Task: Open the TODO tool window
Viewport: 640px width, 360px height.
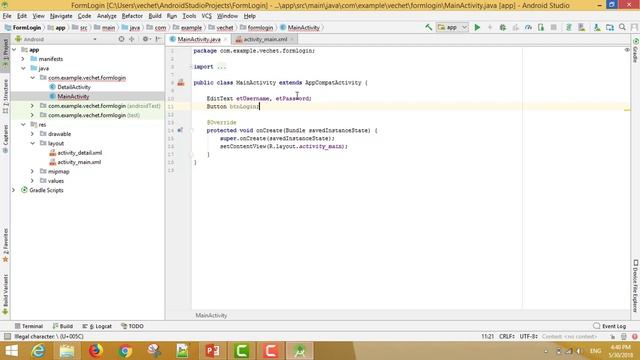Action: pos(132,326)
